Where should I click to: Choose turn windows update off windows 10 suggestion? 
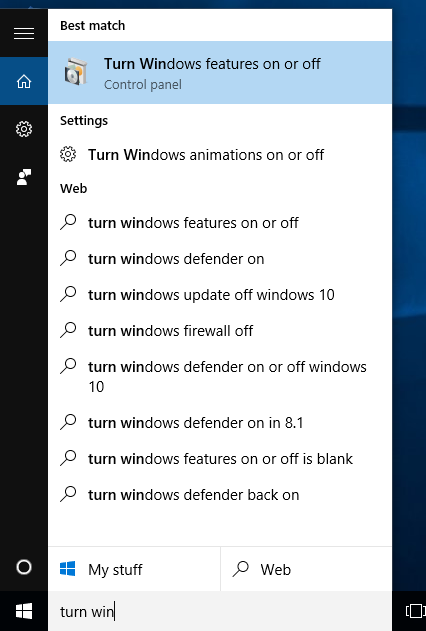pyautogui.click(x=220, y=295)
